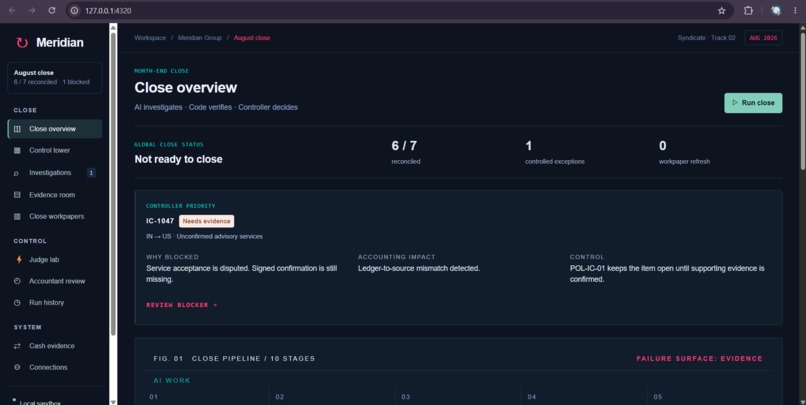This screenshot has width=806, height=405.
Task: Click the Control tower sidebar icon
Action: pos(17,151)
